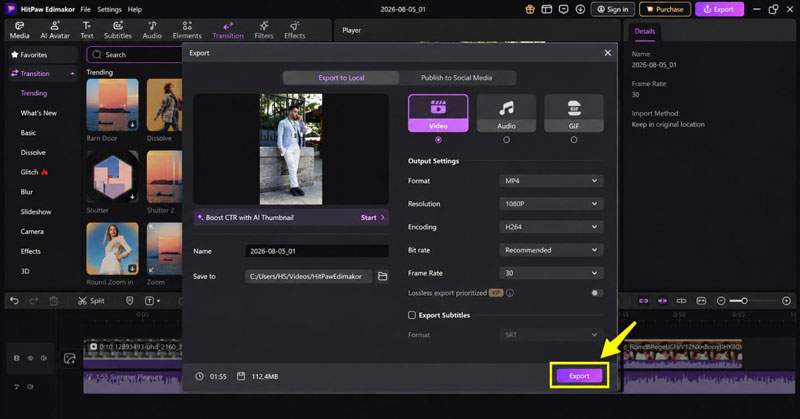800x419 pixels.
Task: Click the Name input field
Action: [x=317, y=251]
